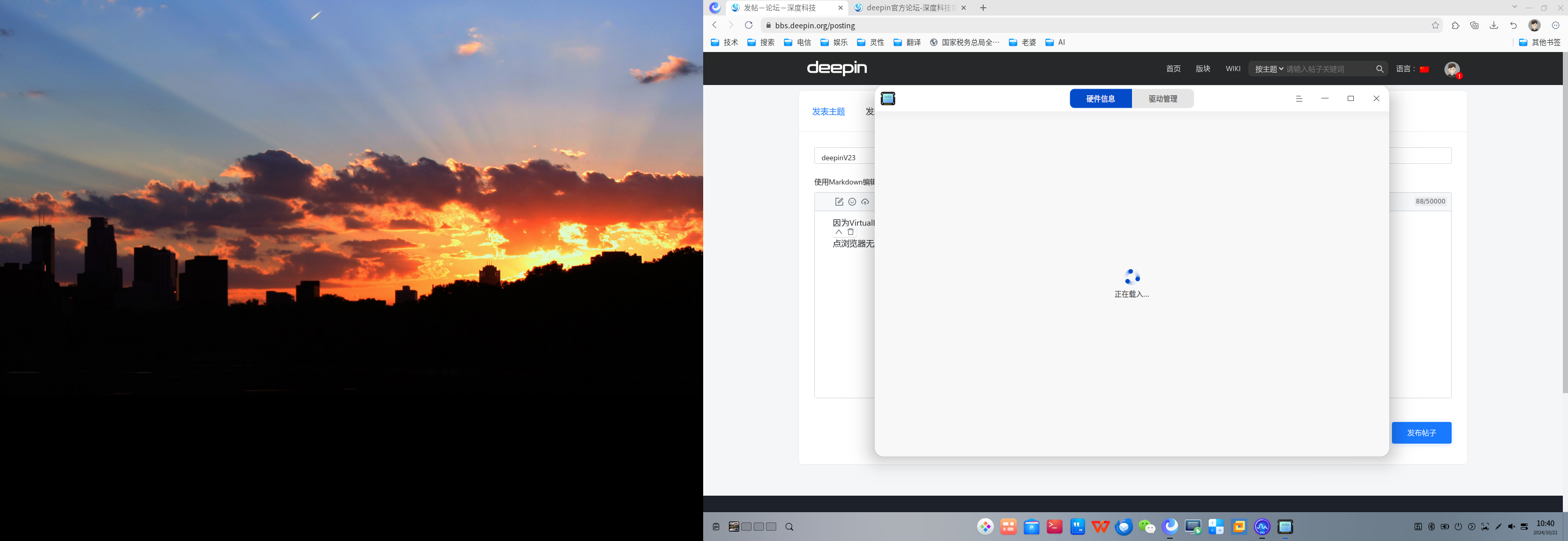Click the emoji smiley icon in the editor toolbar
This screenshot has width=1568, height=541.
tap(852, 201)
